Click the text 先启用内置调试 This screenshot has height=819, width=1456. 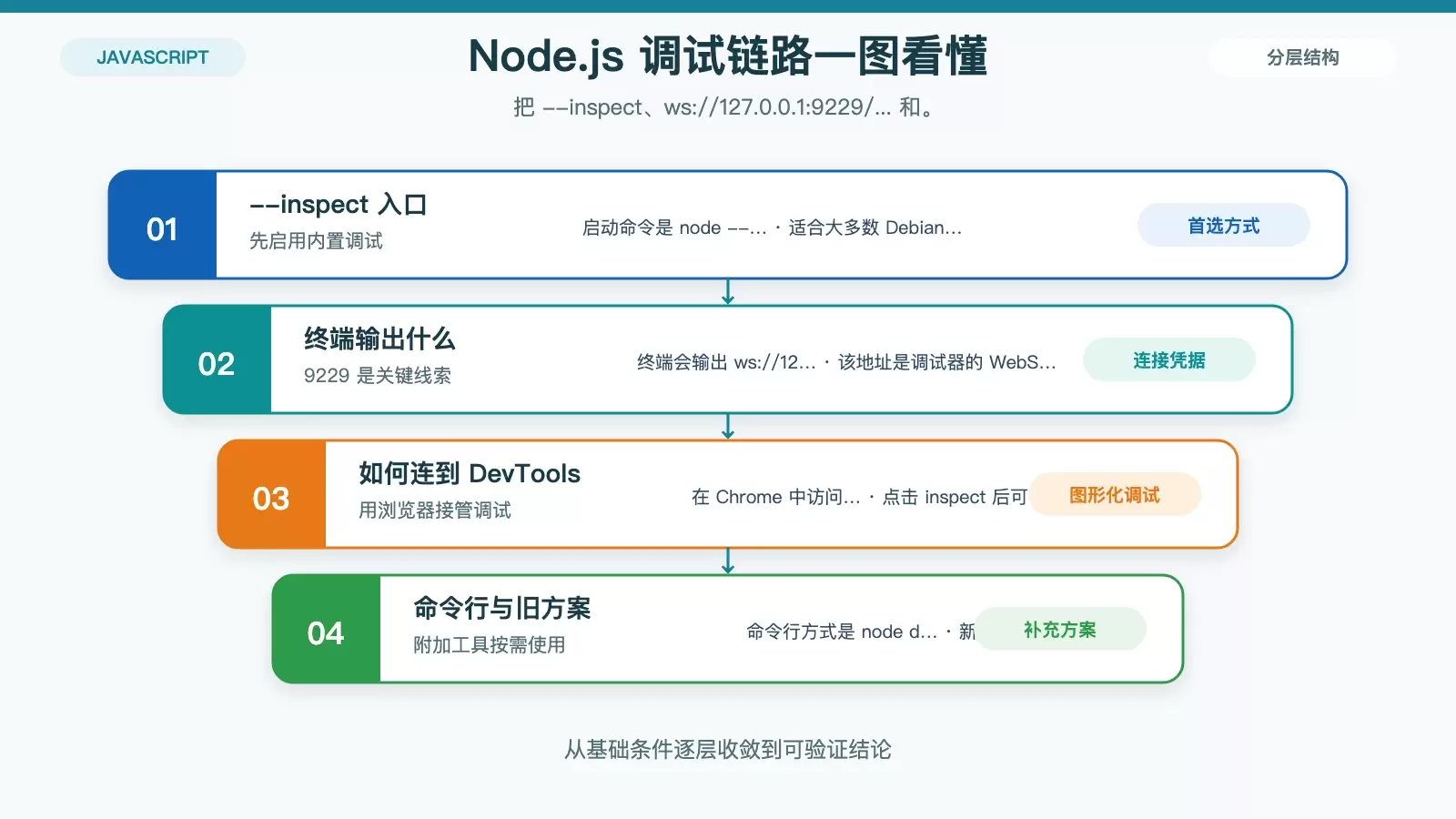316,241
